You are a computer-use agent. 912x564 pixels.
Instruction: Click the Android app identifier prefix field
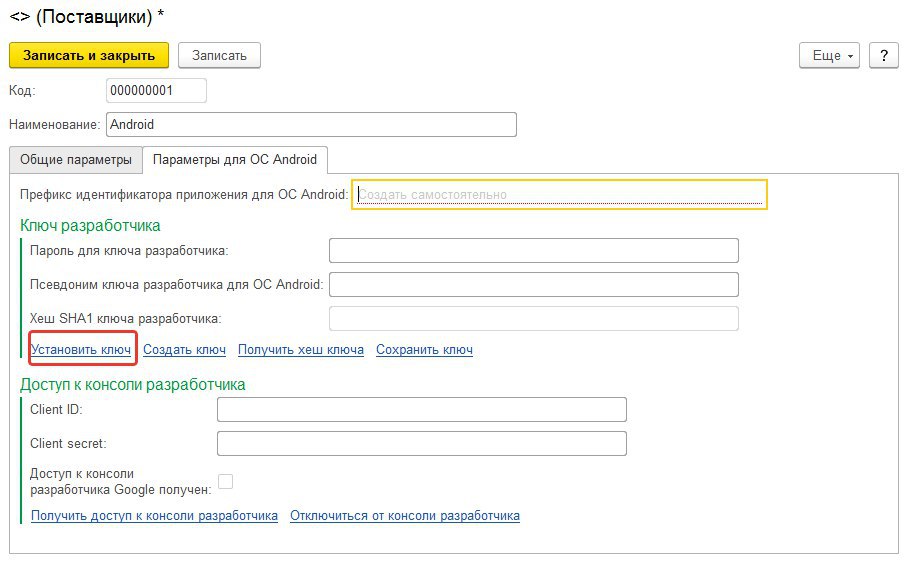560,195
